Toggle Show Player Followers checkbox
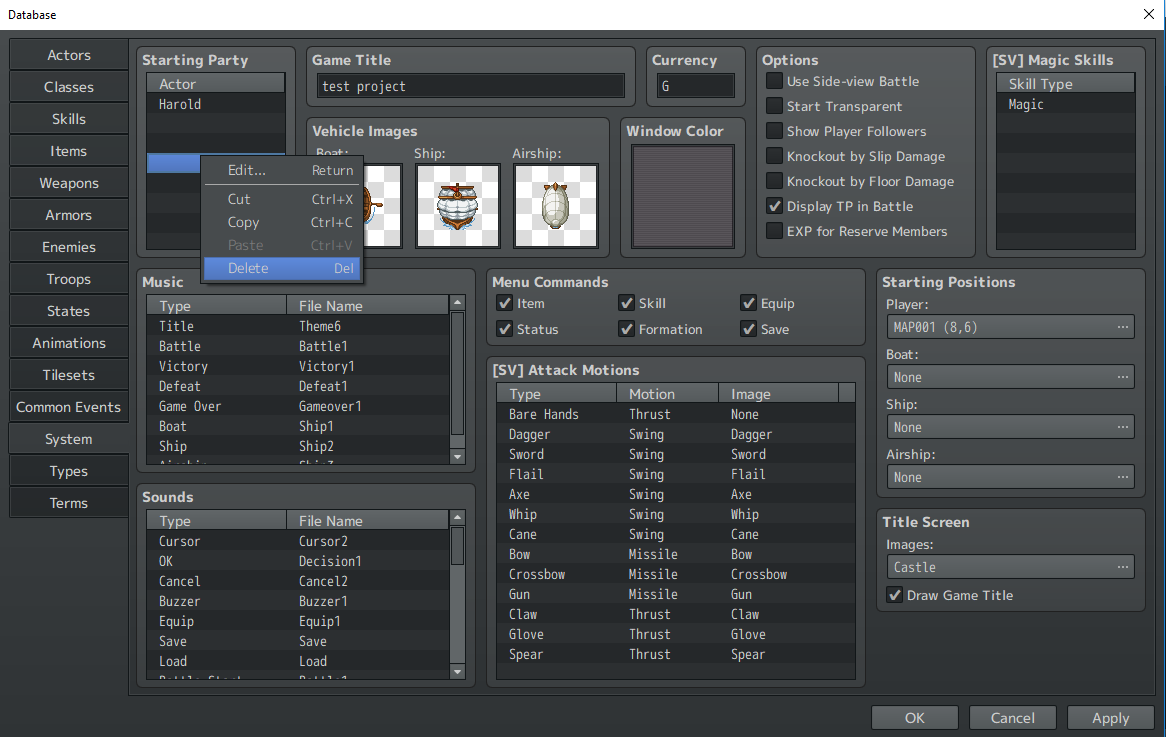The height and width of the screenshot is (737, 1166). [x=774, y=131]
